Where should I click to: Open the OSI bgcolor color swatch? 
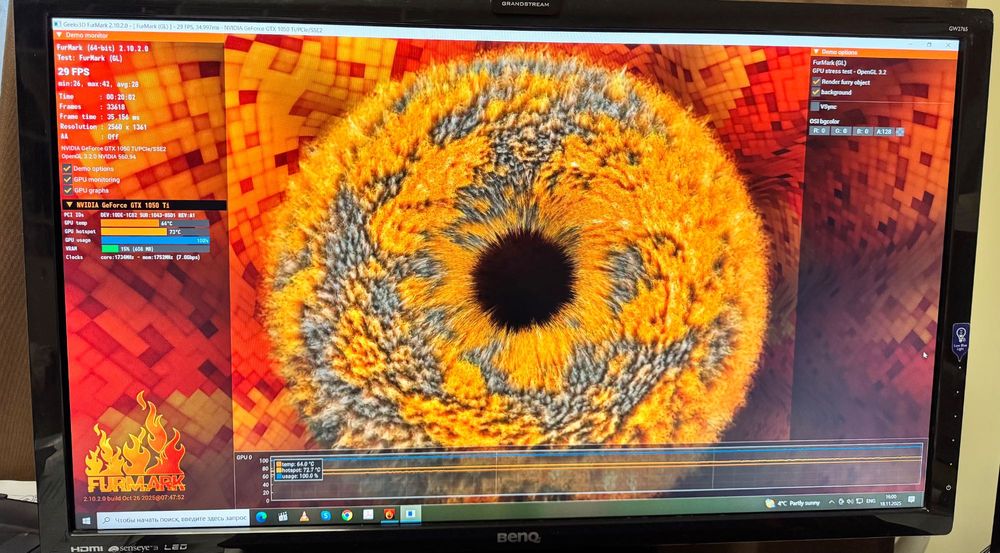click(900, 131)
